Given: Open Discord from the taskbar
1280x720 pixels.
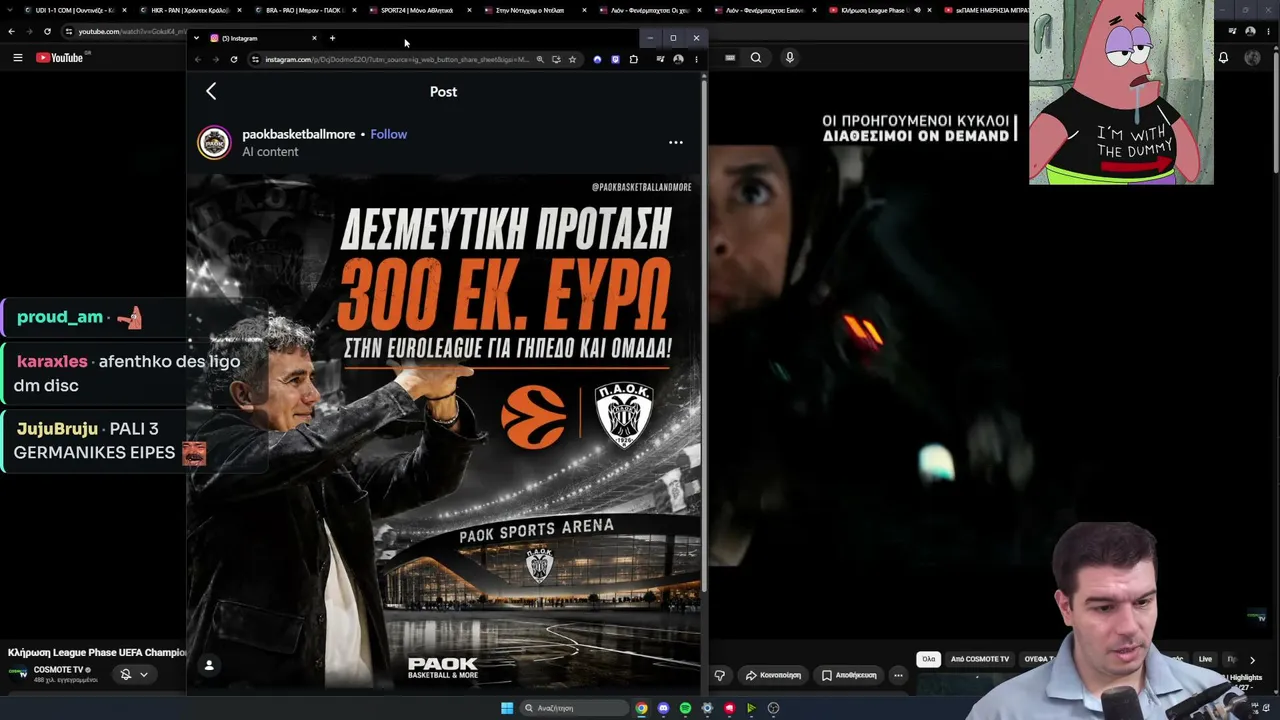Looking at the screenshot, I should (x=663, y=708).
